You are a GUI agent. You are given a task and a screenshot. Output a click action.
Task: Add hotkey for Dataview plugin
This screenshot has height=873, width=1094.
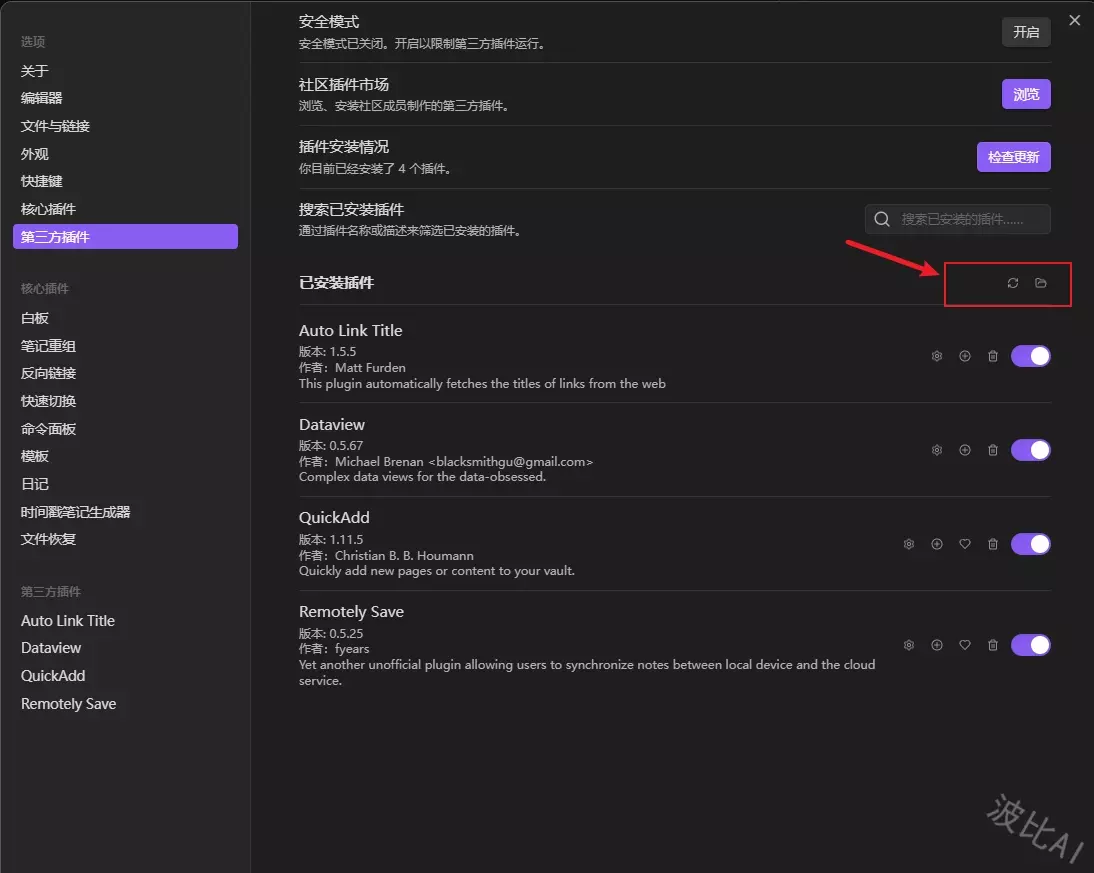pyautogui.click(x=964, y=450)
